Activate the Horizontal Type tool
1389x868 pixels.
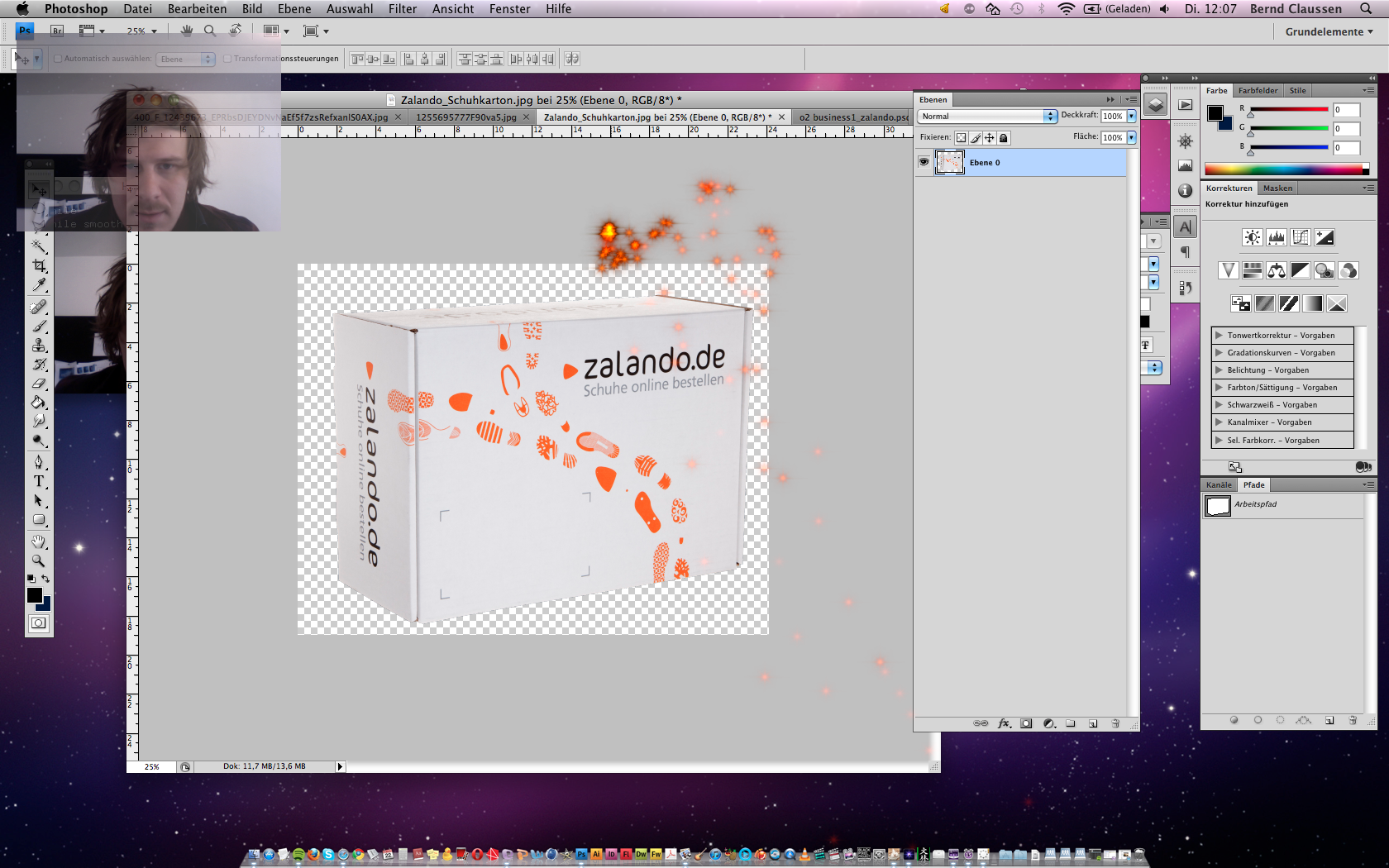[39, 481]
